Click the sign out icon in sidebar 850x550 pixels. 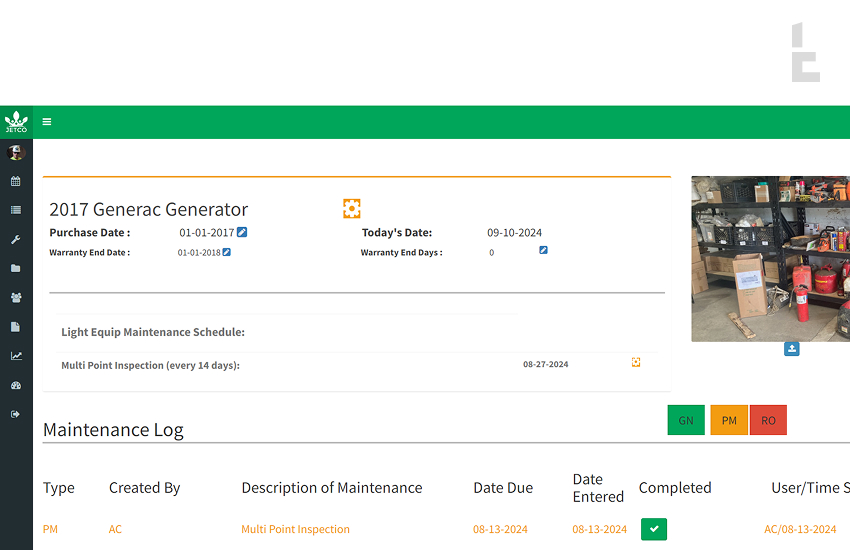(x=16, y=414)
